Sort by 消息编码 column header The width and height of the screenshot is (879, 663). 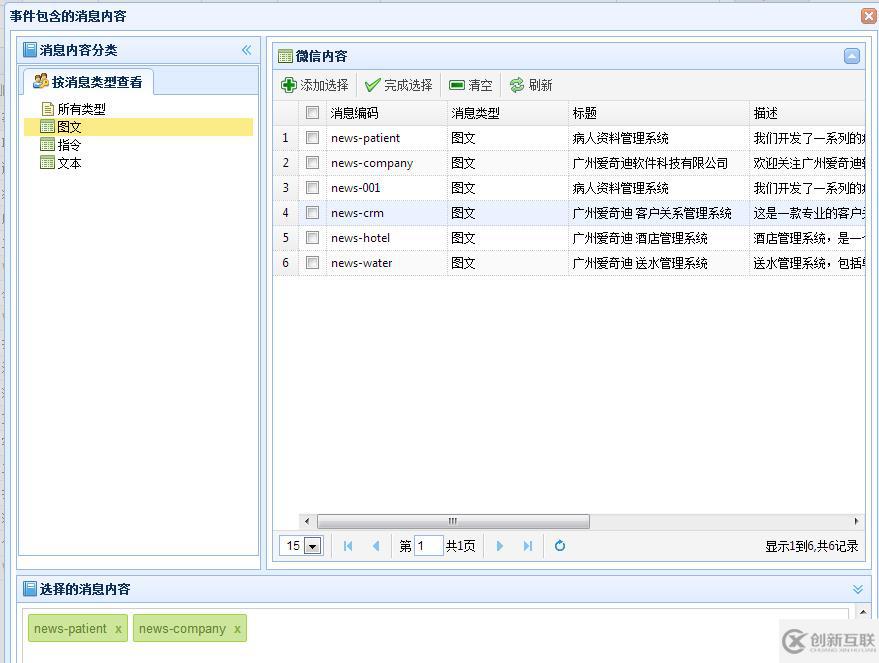(387, 113)
